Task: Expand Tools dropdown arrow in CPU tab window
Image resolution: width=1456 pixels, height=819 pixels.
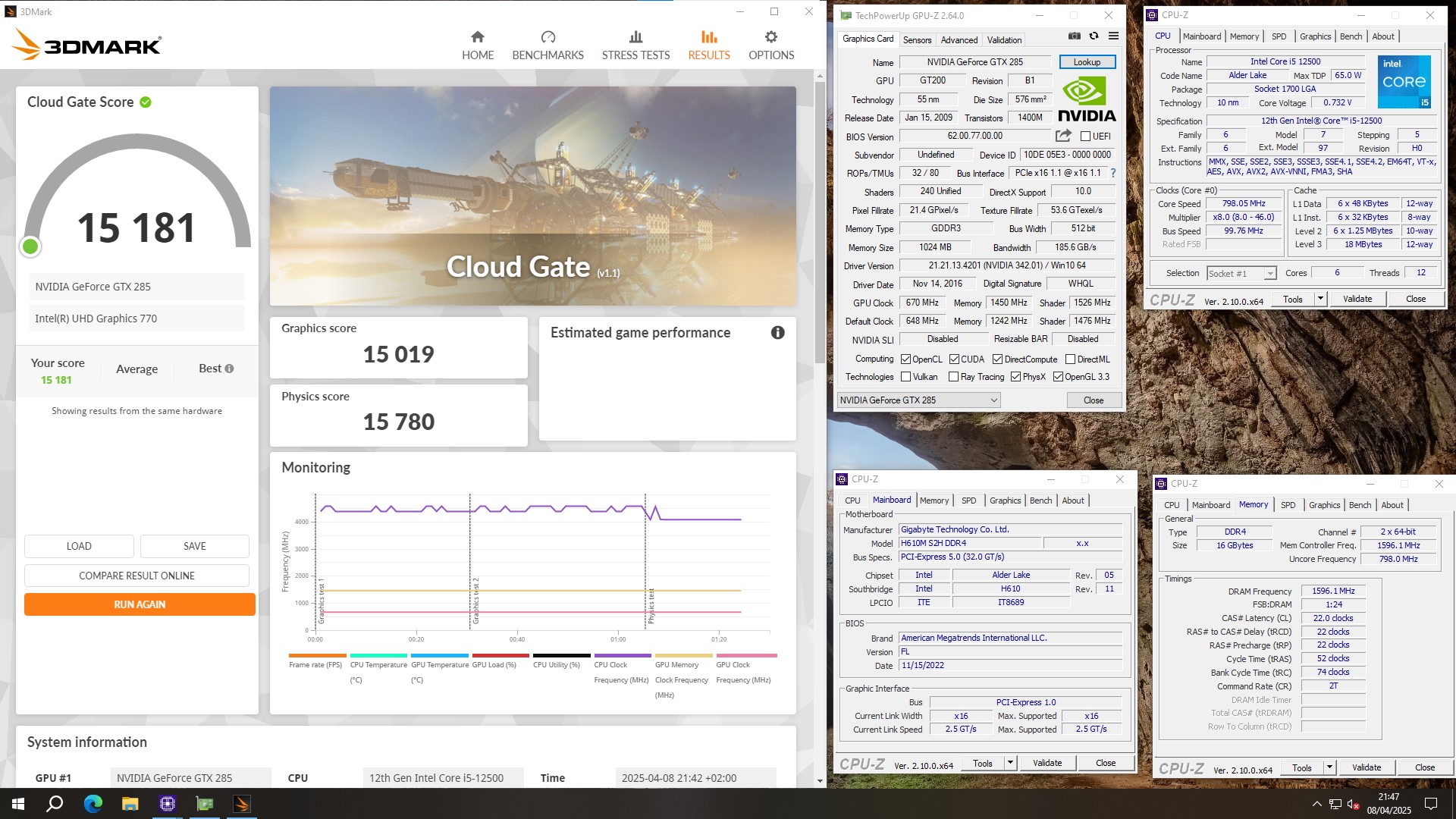Action: coord(1320,299)
